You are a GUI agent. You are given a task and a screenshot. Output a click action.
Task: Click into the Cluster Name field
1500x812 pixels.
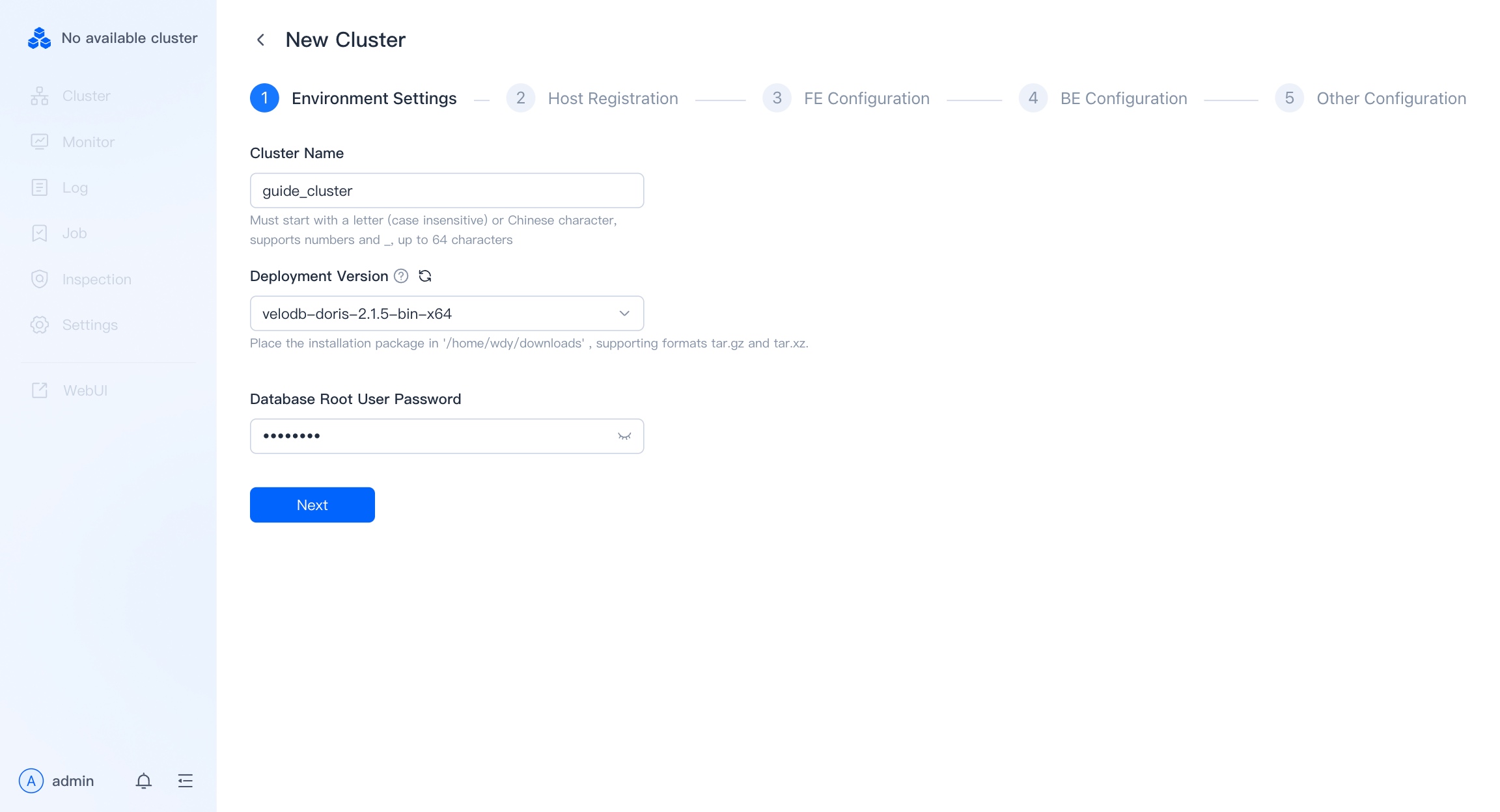tap(447, 191)
